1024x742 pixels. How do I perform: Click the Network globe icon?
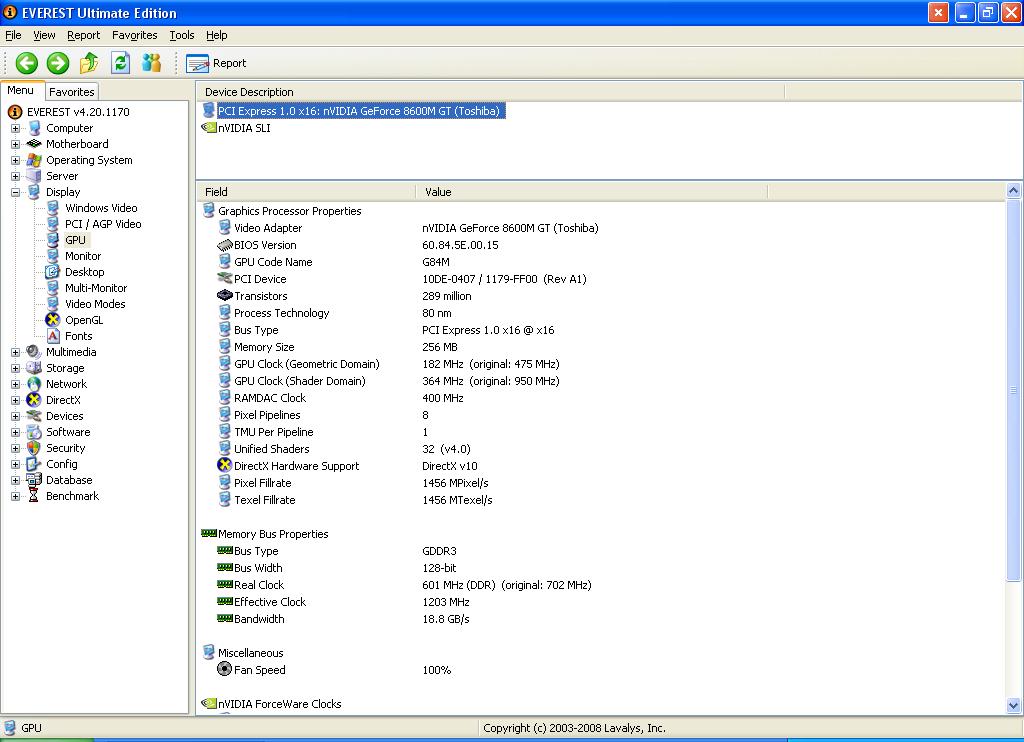(33, 384)
